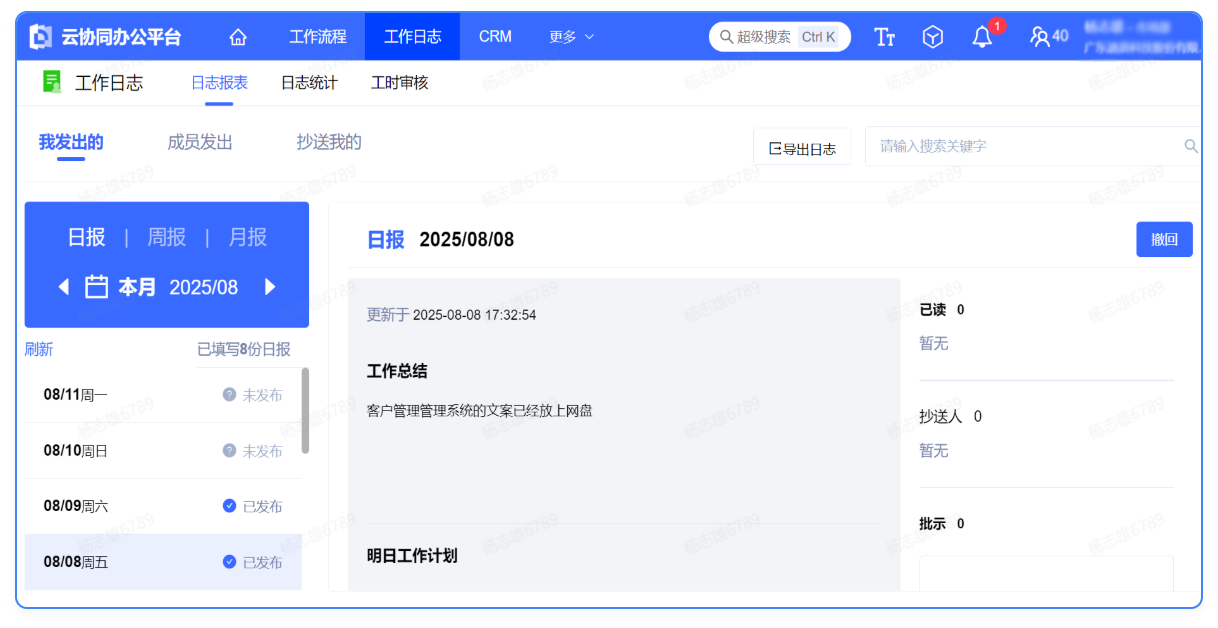Open the 日志统计 tab
The height and width of the screenshot is (628, 1218).
coord(309,83)
